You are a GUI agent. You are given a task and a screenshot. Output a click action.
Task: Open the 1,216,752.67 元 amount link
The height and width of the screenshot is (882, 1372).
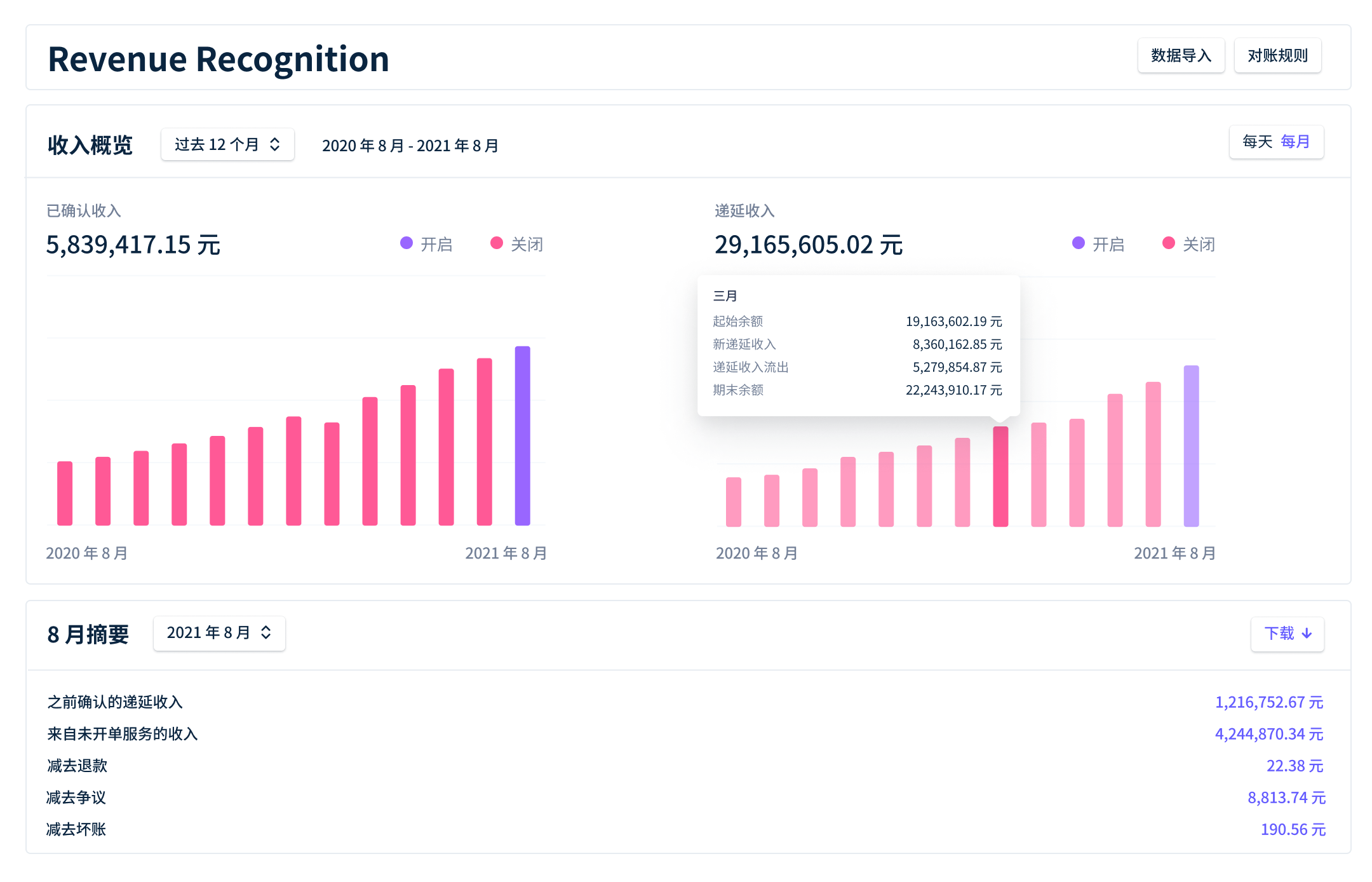click(x=1269, y=702)
